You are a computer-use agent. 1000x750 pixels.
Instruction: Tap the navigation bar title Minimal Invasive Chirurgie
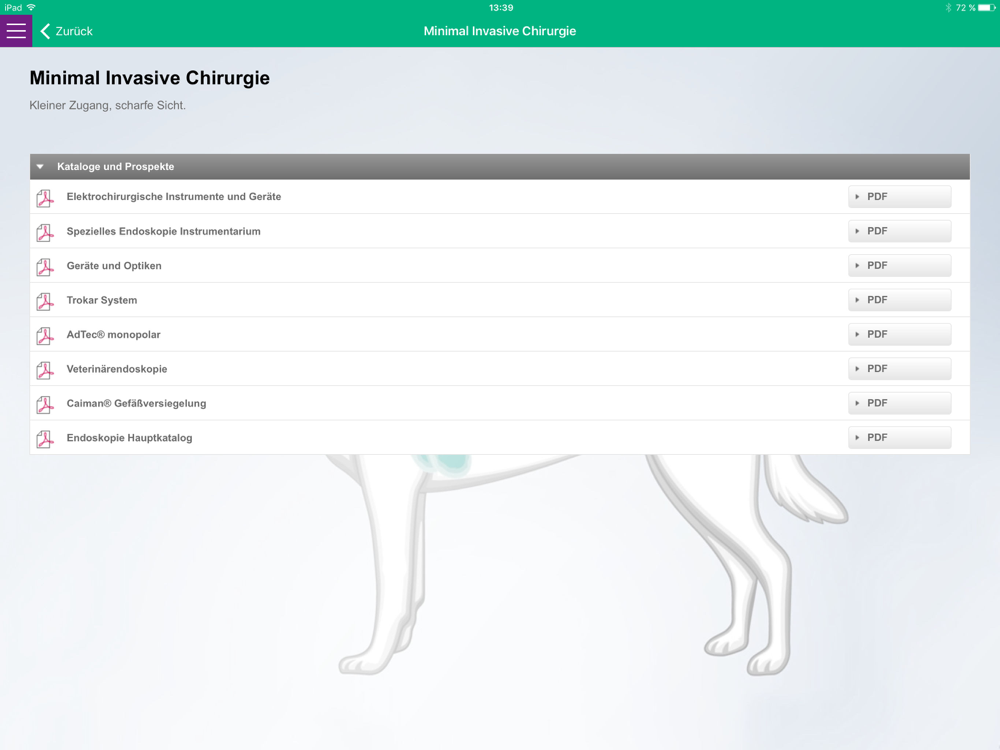(500, 31)
